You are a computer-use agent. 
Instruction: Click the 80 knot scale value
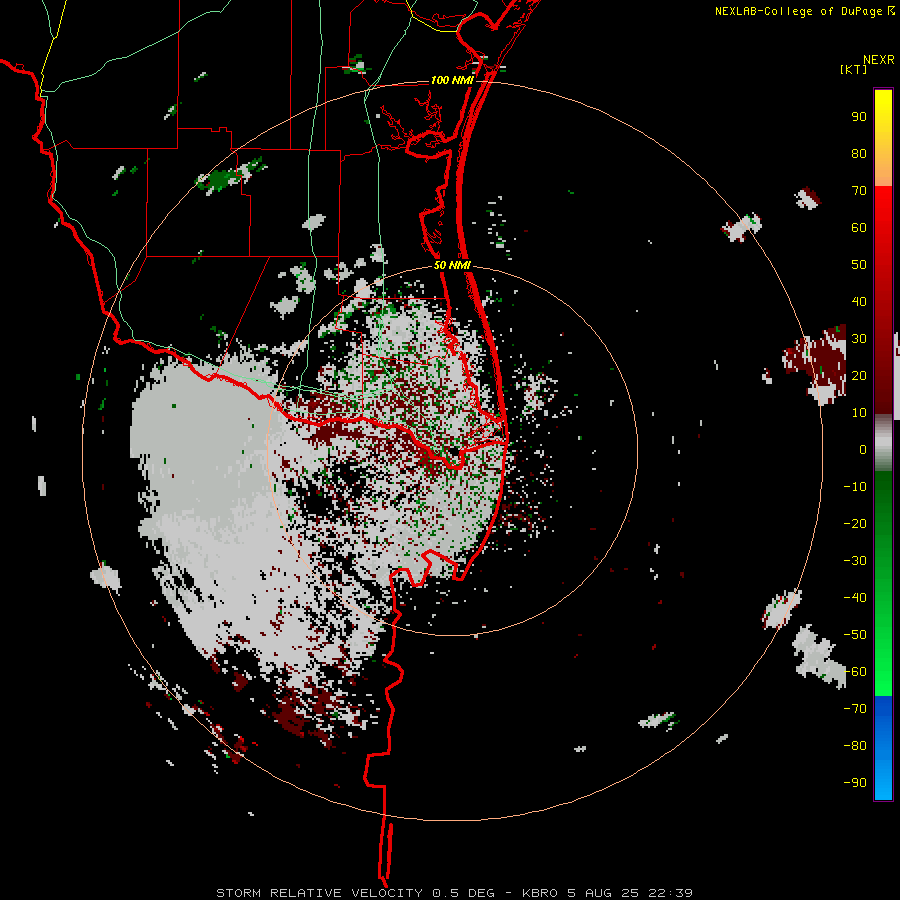pyautogui.click(x=859, y=154)
